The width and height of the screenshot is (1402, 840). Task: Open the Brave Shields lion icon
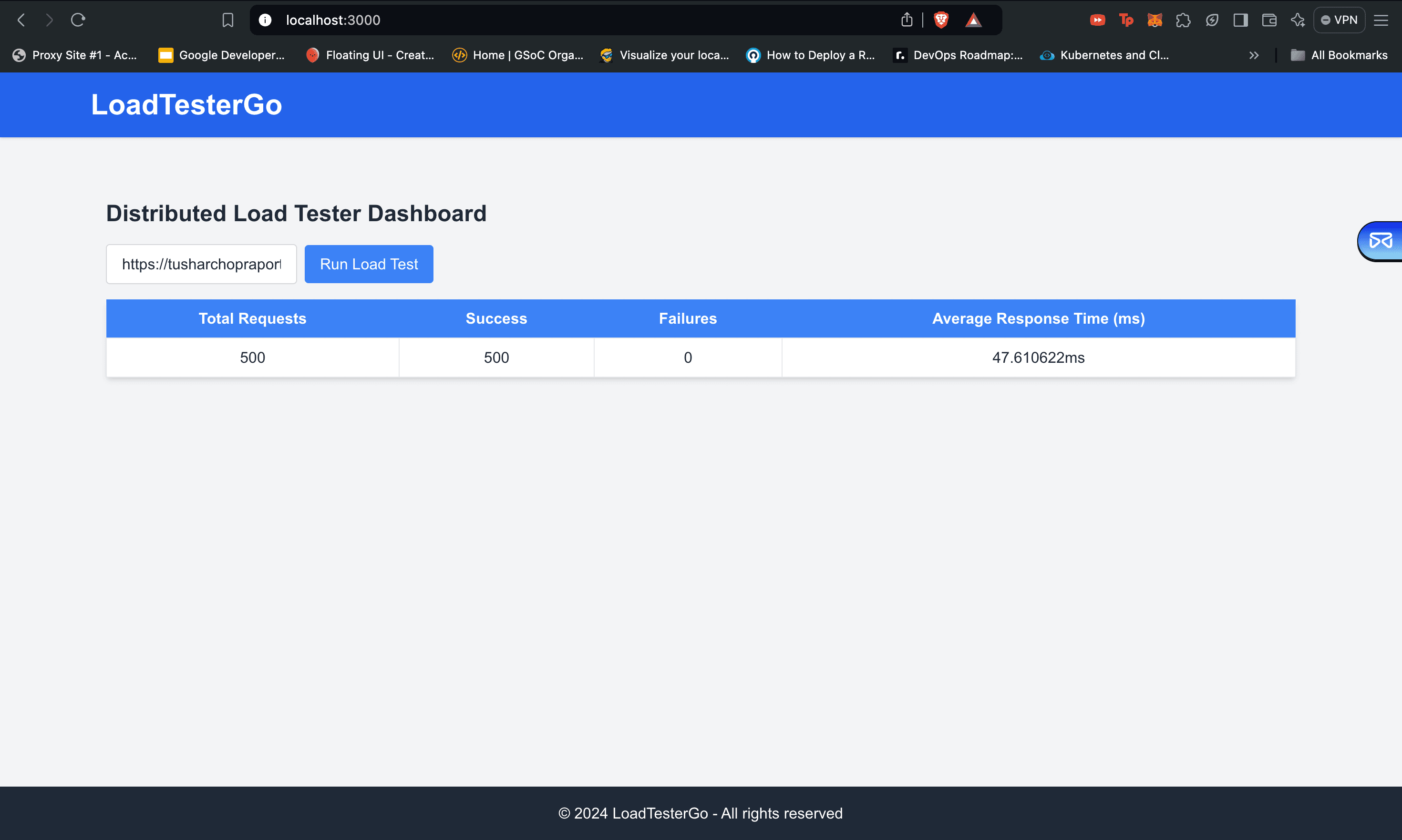point(941,20)
